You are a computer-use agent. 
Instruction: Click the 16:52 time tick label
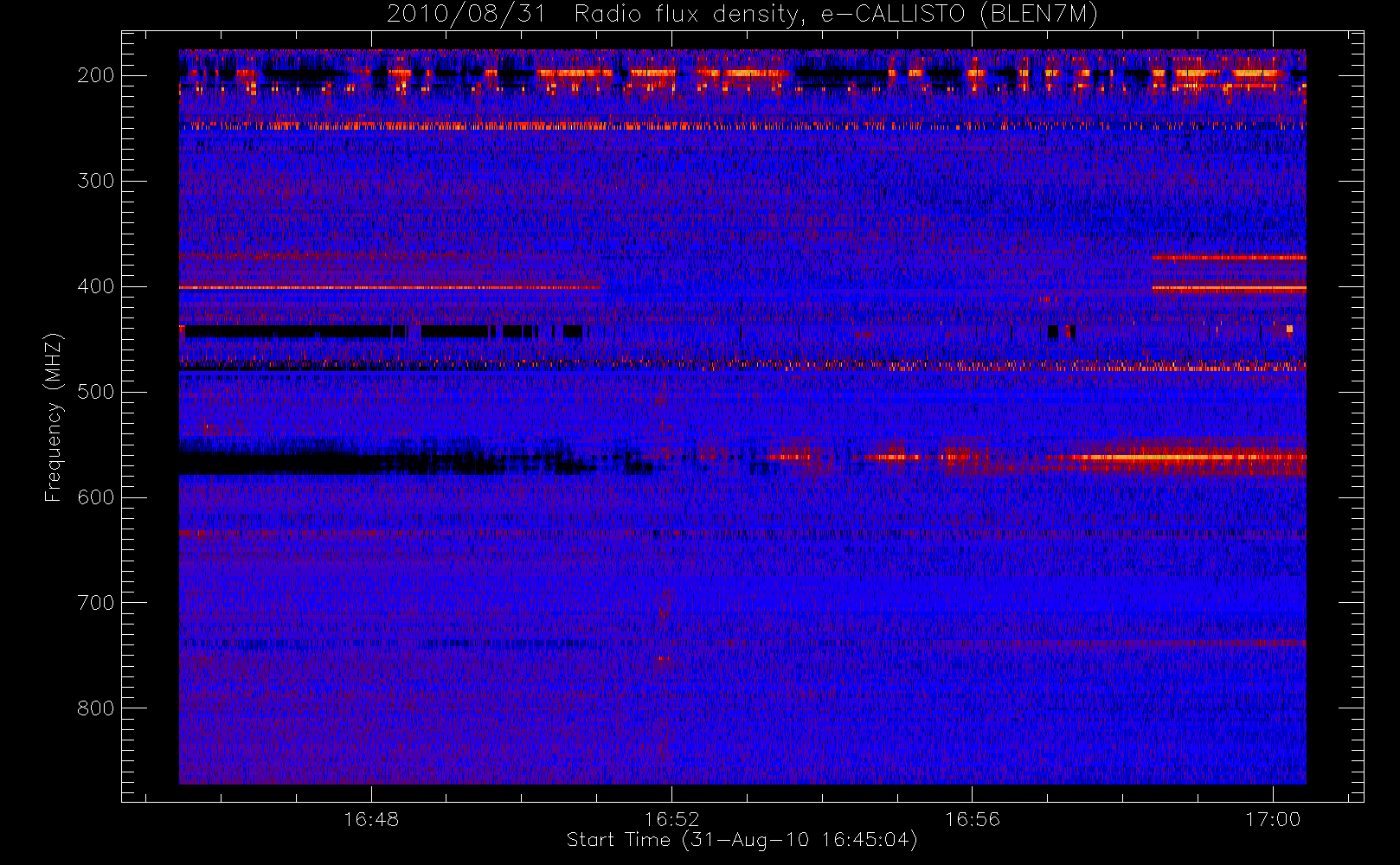tap(671, 819)
